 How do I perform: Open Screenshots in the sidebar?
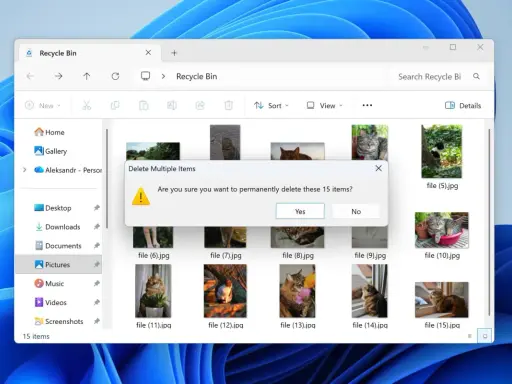tap(59, 321)
